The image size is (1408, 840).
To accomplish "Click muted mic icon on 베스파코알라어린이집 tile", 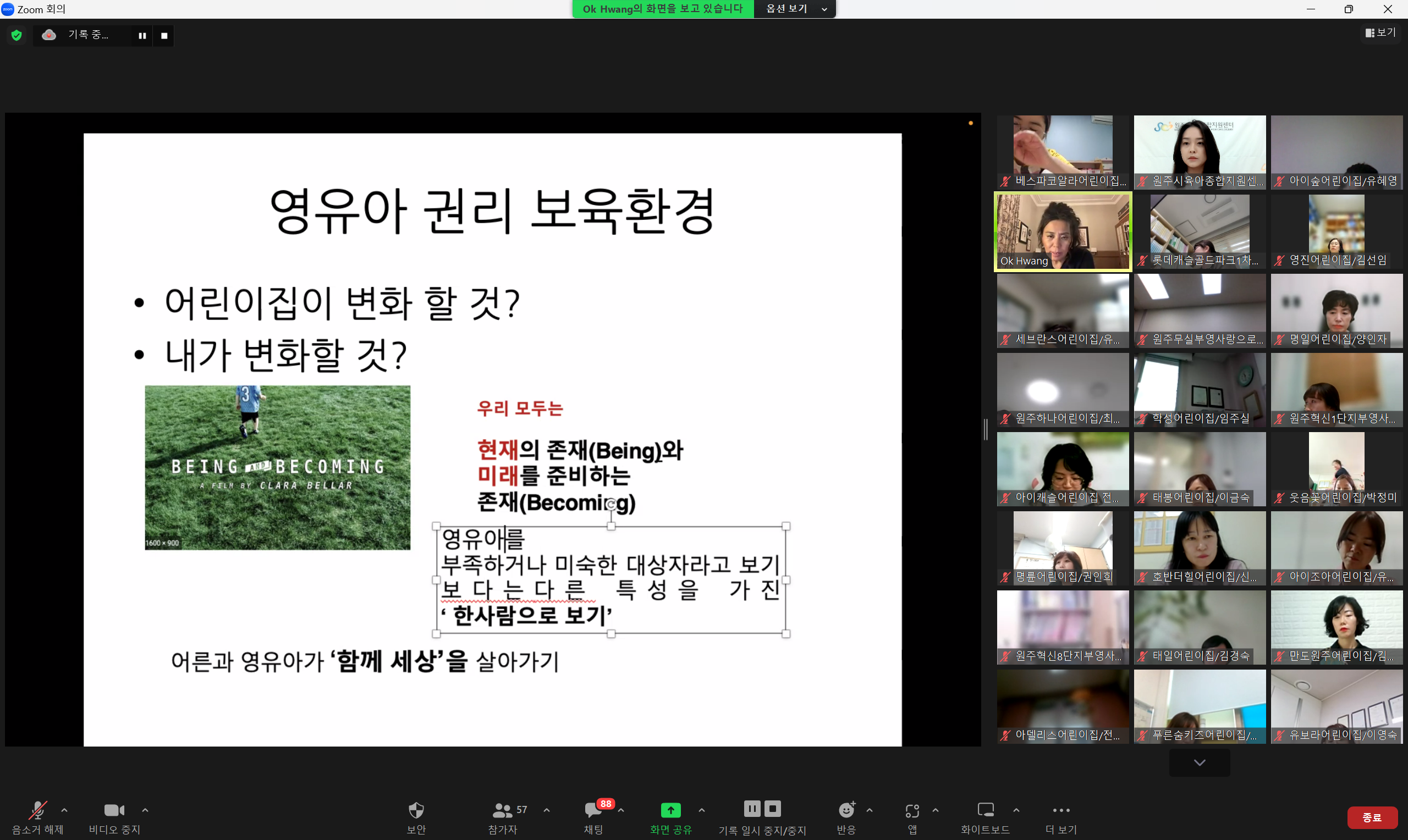I will 1005,181.
